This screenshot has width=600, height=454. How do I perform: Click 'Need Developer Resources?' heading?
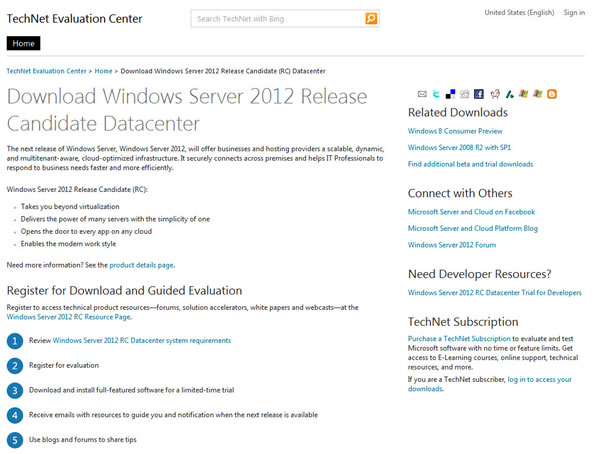point(479,274)
